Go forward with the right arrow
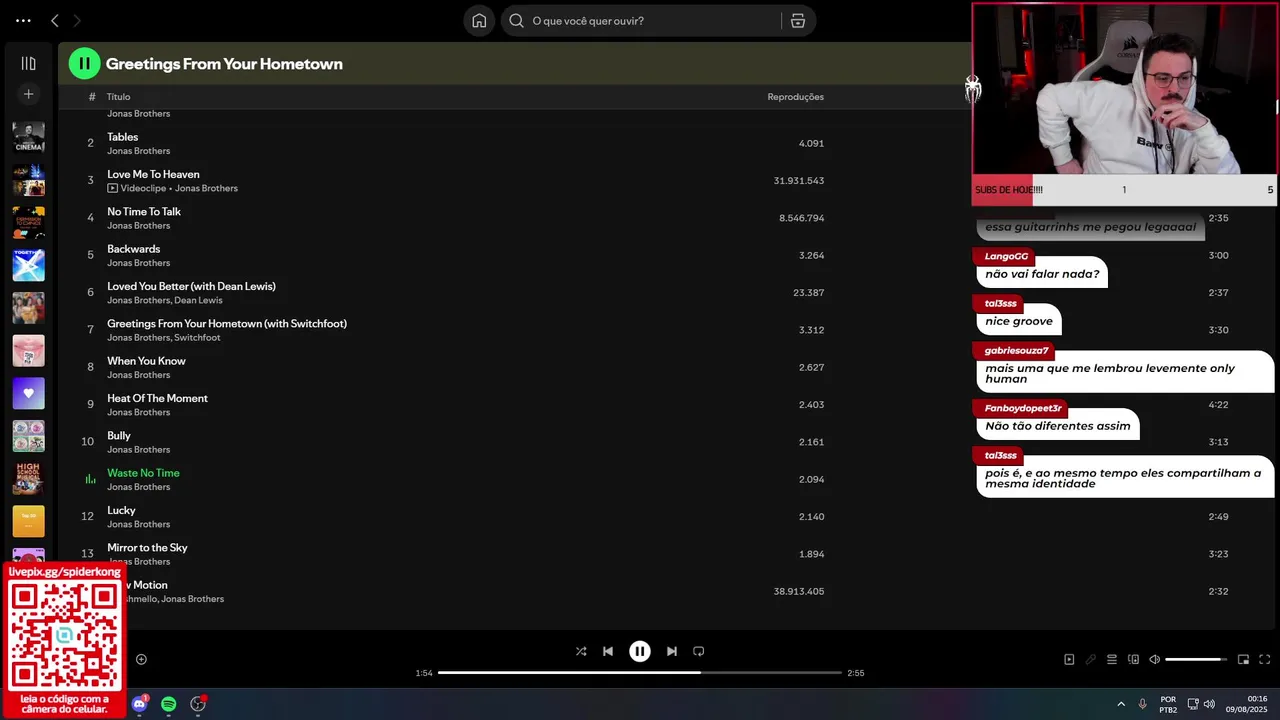 pos(77,20)
